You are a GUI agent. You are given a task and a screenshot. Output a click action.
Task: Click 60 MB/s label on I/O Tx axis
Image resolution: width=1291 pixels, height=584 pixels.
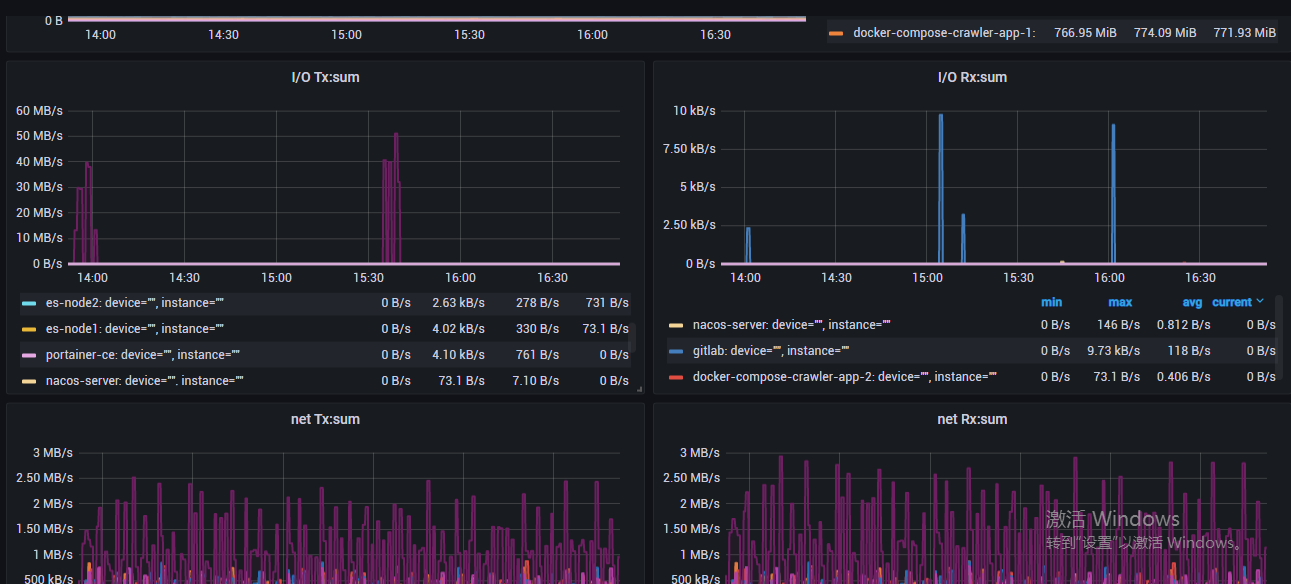point(39,110)
